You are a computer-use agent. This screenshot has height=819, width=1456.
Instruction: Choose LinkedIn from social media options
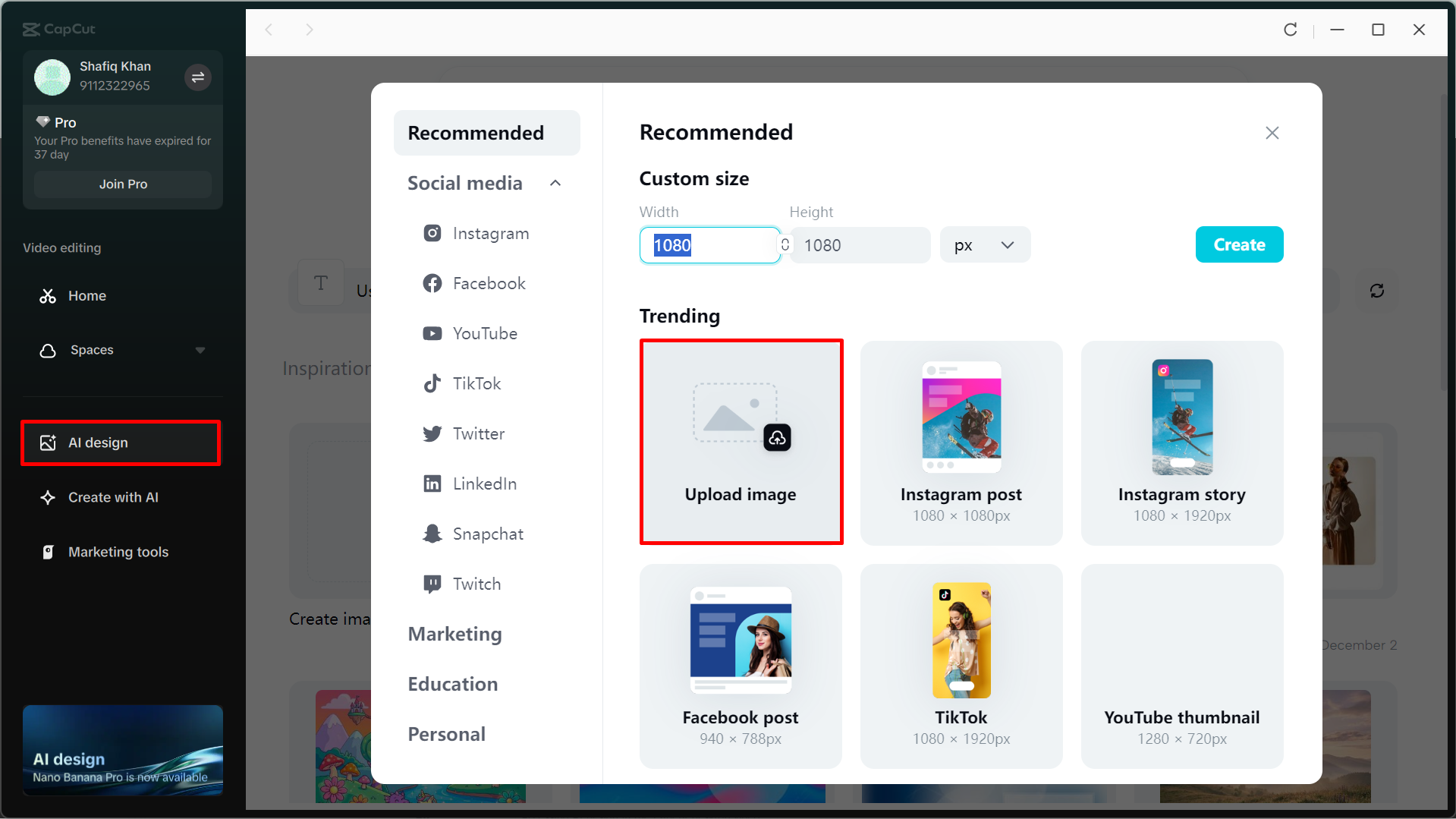485,484
